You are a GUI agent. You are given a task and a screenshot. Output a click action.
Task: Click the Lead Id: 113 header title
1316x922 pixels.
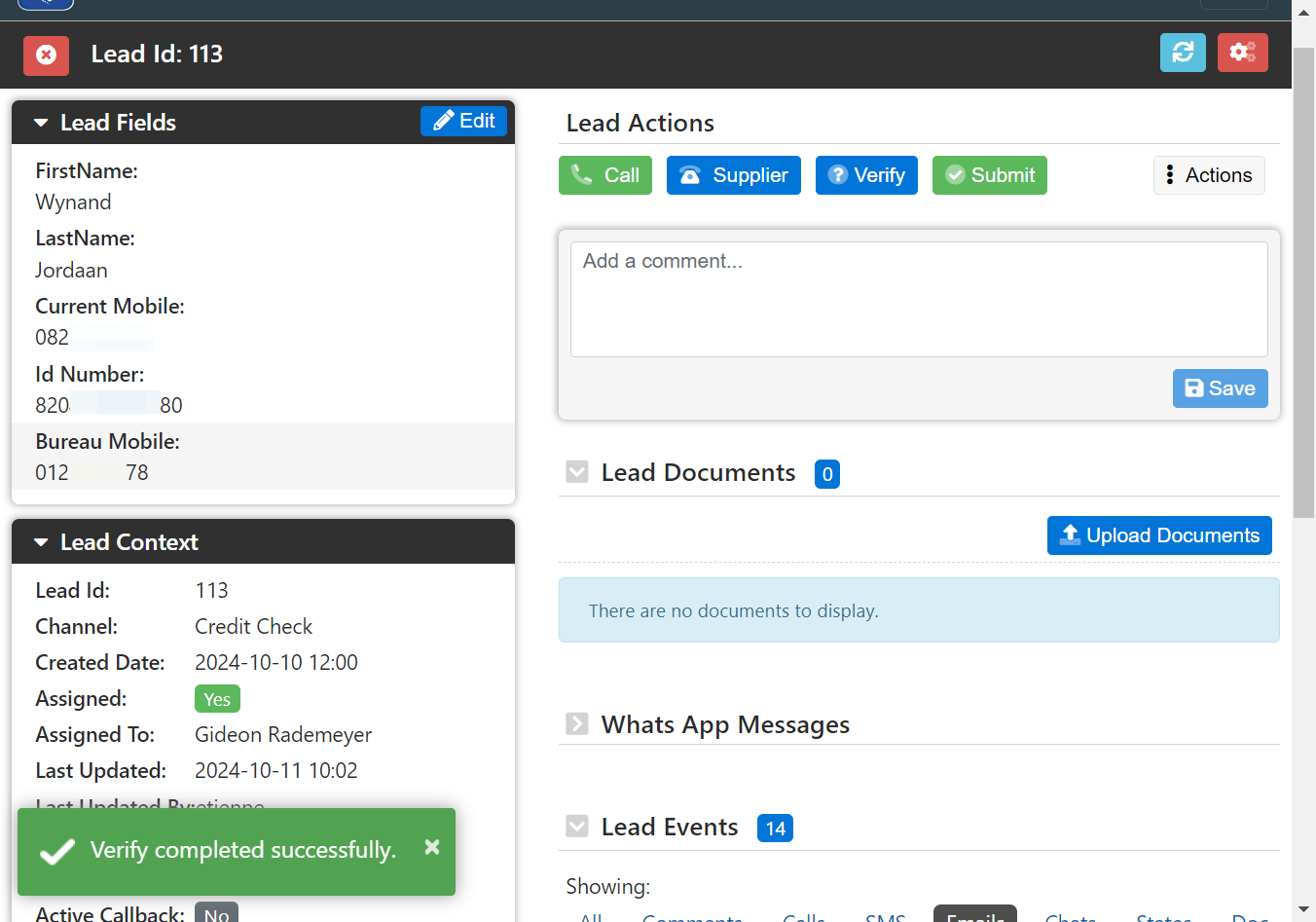(x=157, y=55)
